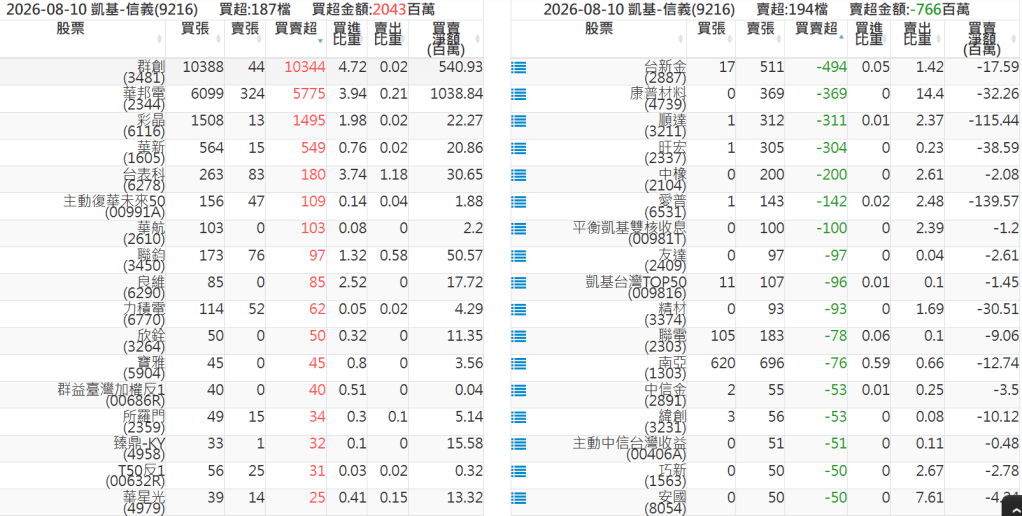This screenshot has height=516, width=1022.
Task: Sort sell-side table by 買進比重 header
Action: click(869, 39)
